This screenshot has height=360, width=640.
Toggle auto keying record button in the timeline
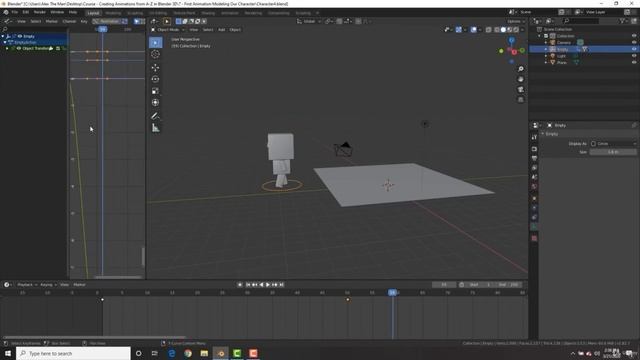240,284
